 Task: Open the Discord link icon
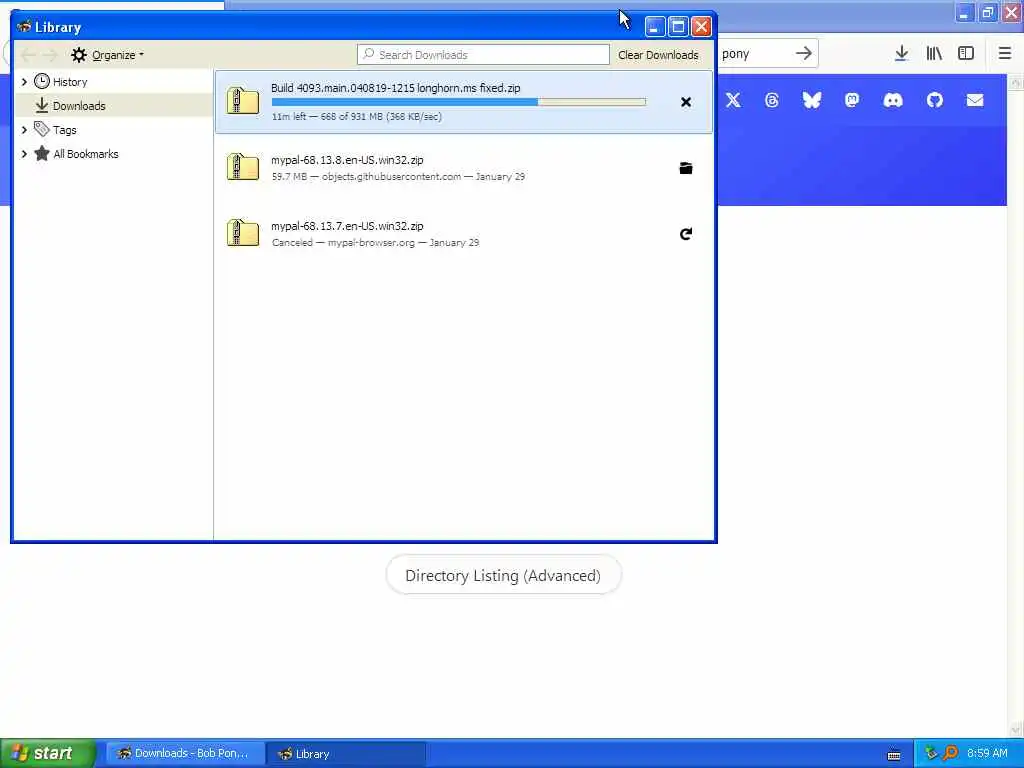tap(893, 100)
